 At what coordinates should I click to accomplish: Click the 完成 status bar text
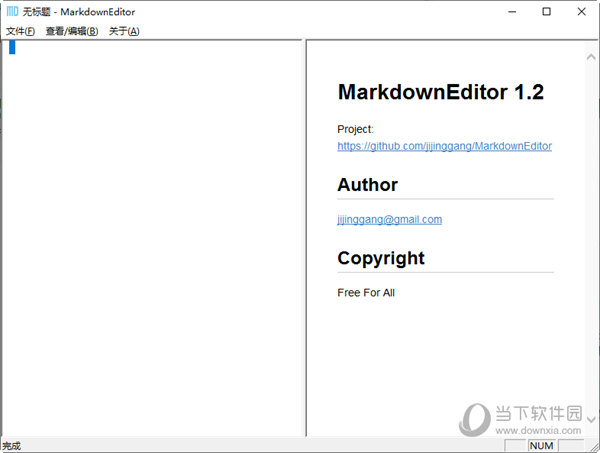click(x=11, y=446)
